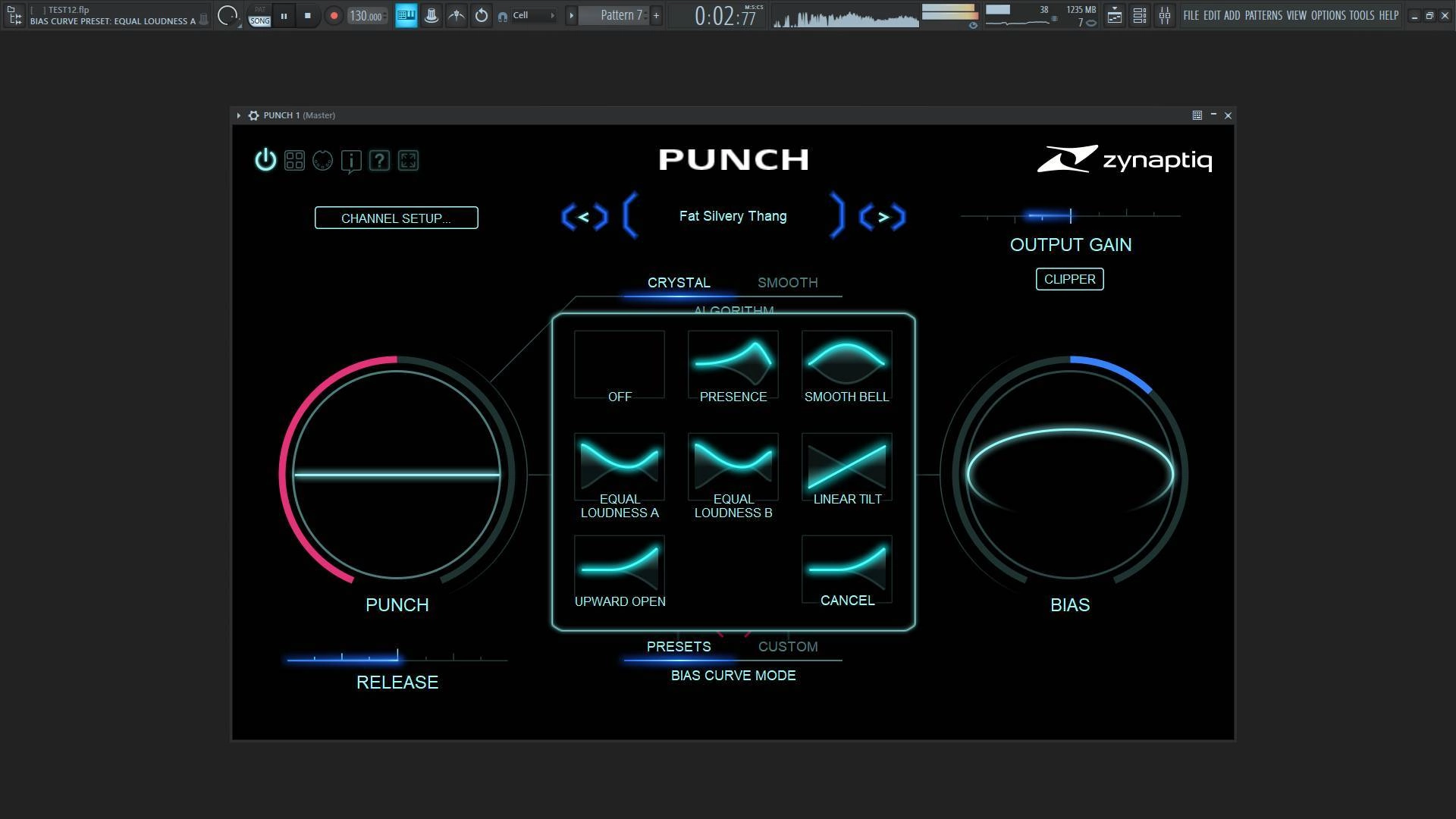Switch to PAT pattern mode
1456x819 pixels.
click(x=259, y=10)
